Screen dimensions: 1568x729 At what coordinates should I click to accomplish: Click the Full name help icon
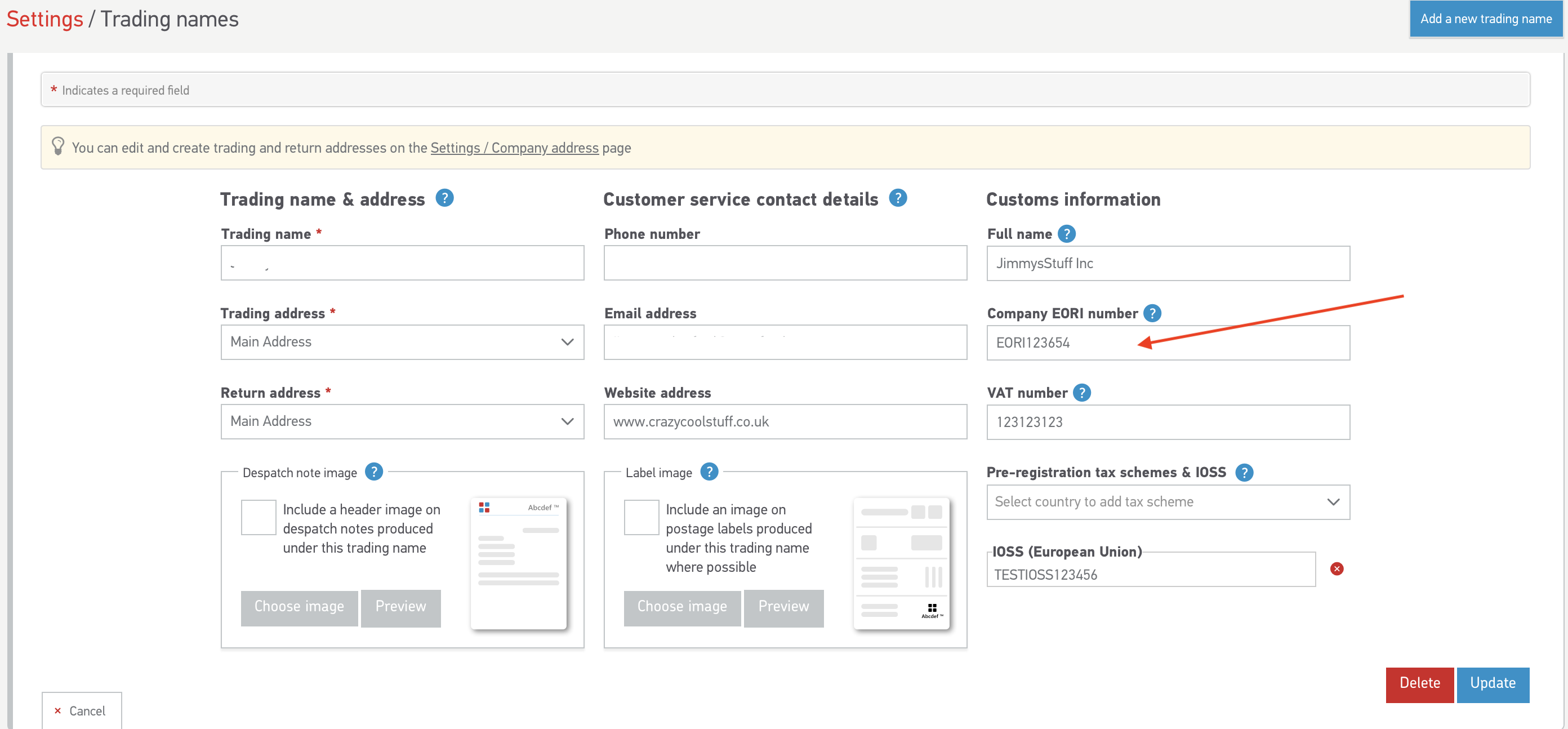1066,234
